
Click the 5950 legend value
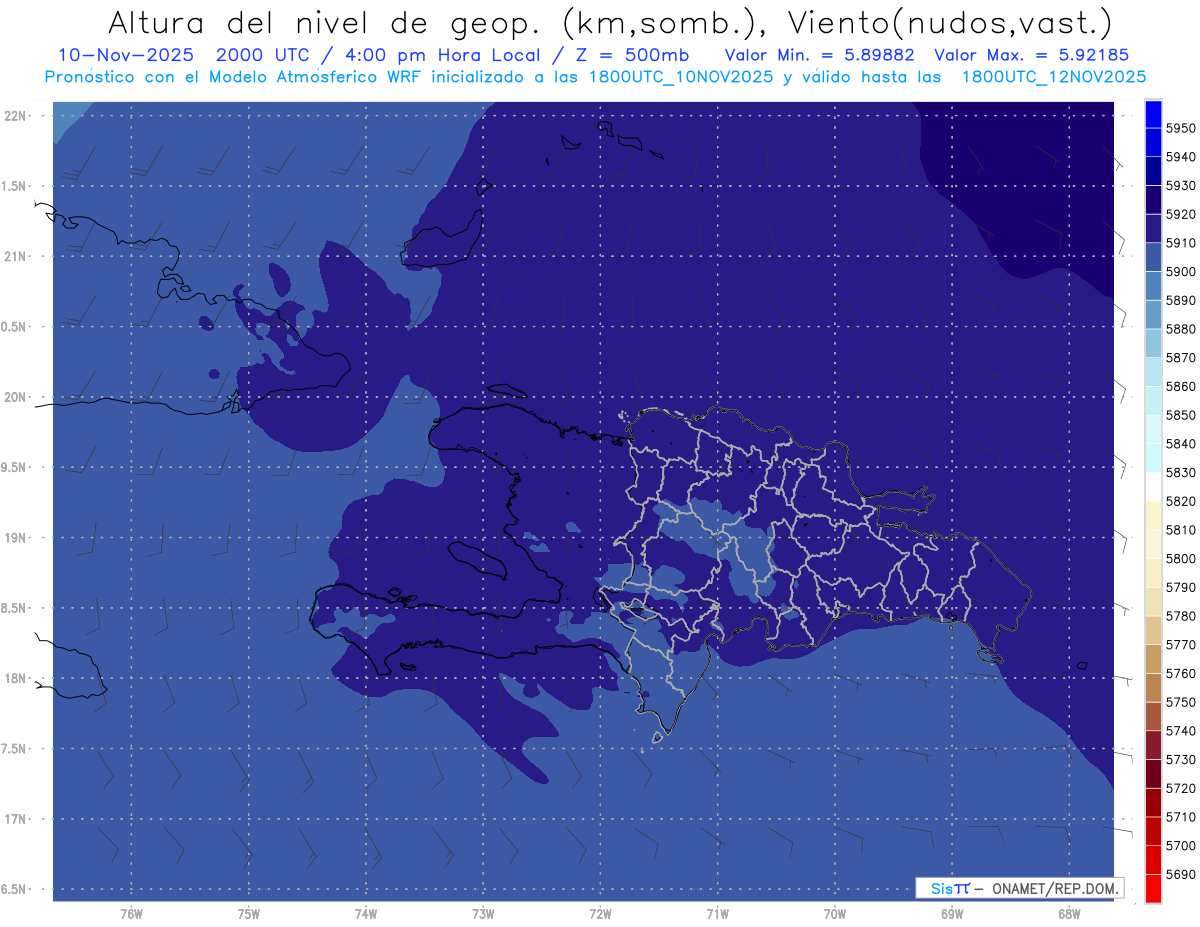1180,128
